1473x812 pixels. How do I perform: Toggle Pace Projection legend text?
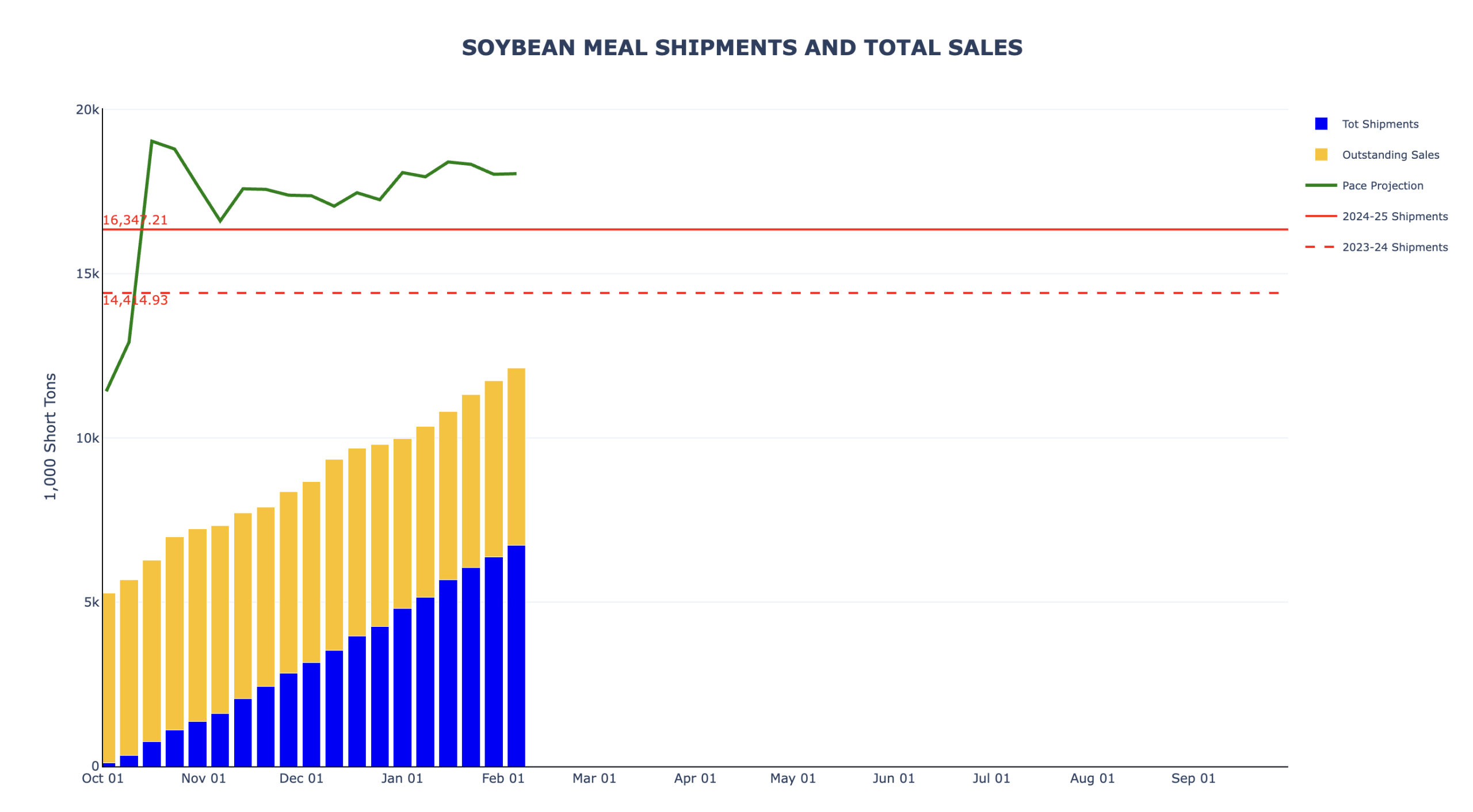(x=1382, y=186)
